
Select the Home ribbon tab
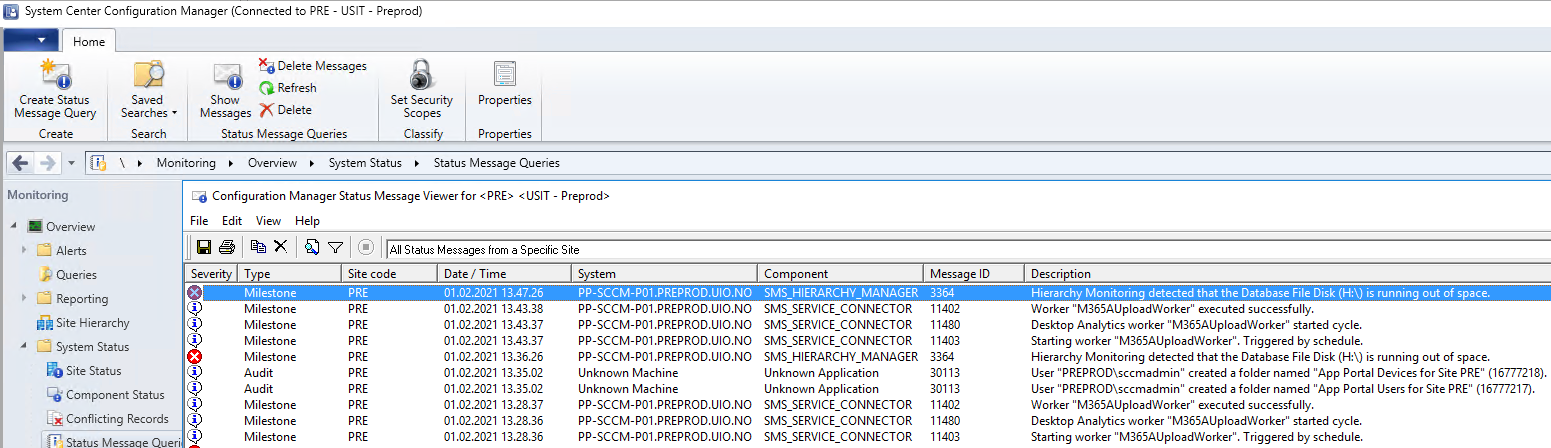89,42
